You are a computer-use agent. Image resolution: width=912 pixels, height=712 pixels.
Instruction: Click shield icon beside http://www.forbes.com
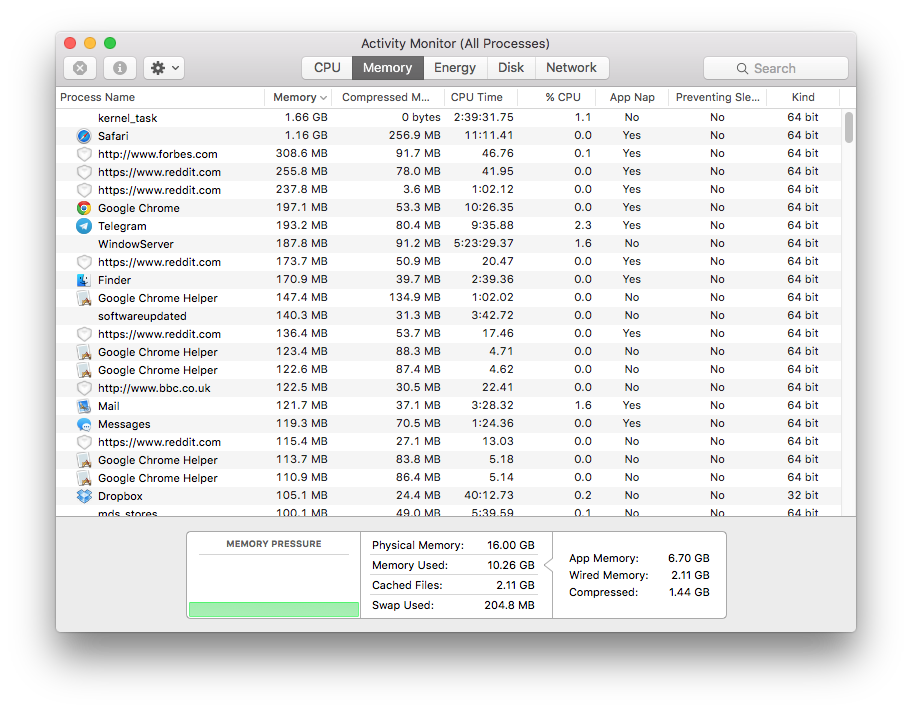pos(84,154)
